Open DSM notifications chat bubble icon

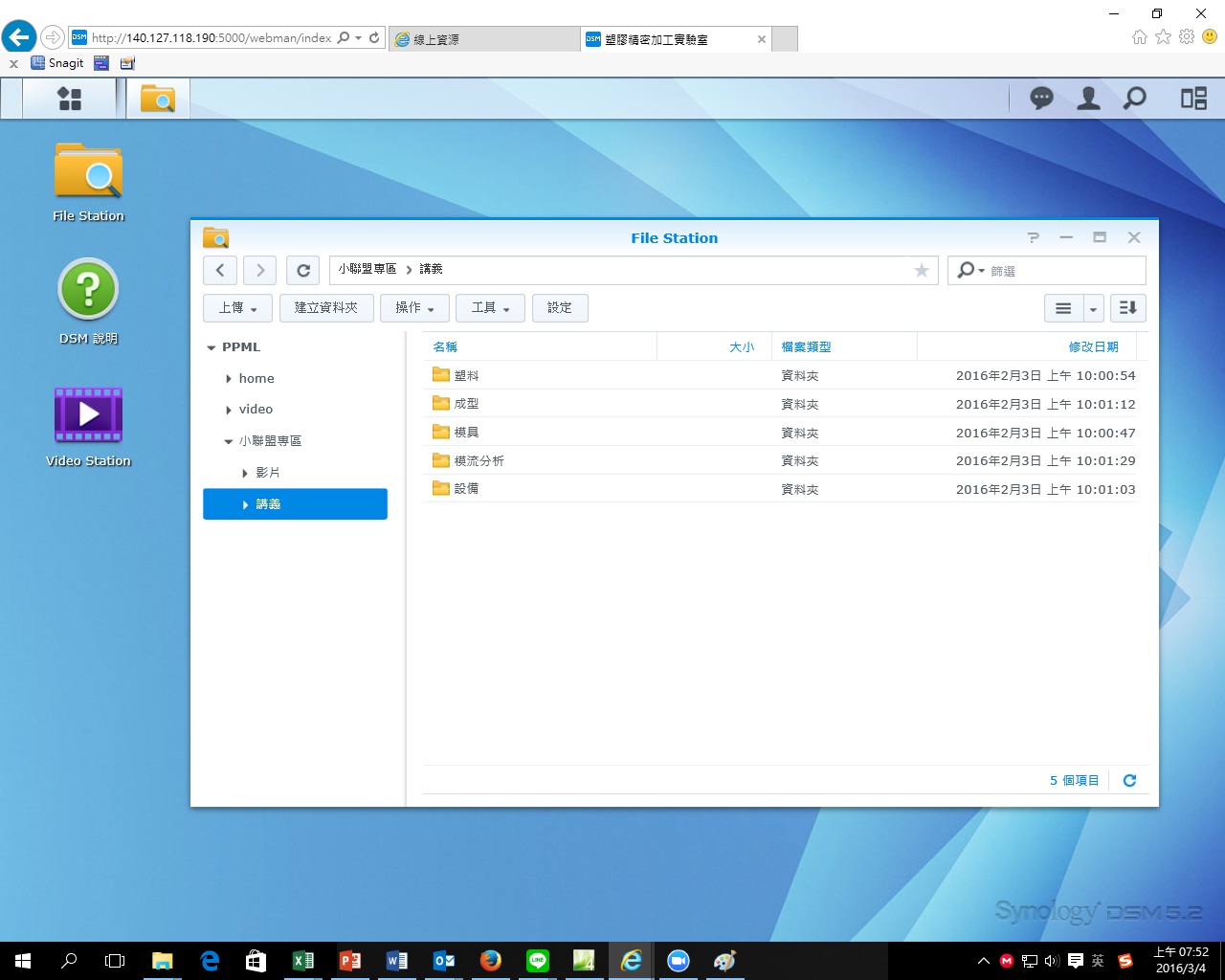tap(1041, 98)
